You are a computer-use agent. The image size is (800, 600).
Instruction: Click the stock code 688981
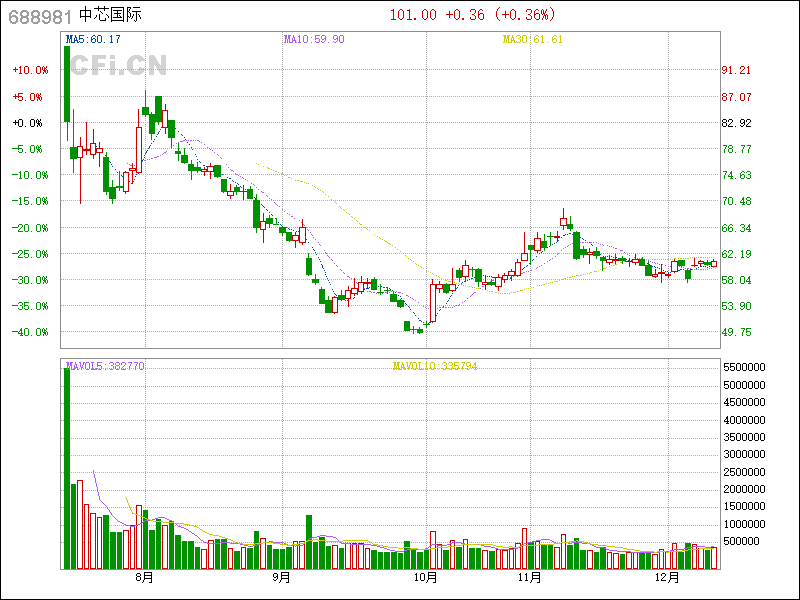point(38,15)
